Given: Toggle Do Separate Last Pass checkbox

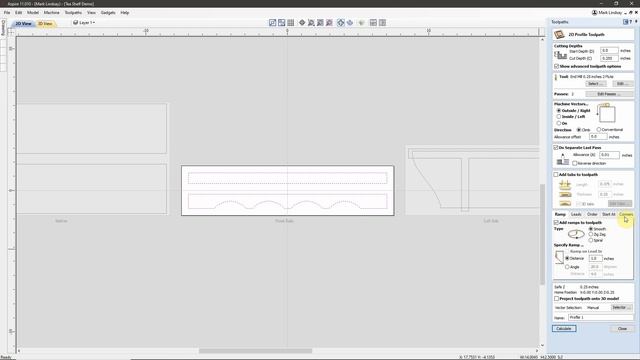Looking at the screenshot, I should pyautogui.click(x=556, y=148).
